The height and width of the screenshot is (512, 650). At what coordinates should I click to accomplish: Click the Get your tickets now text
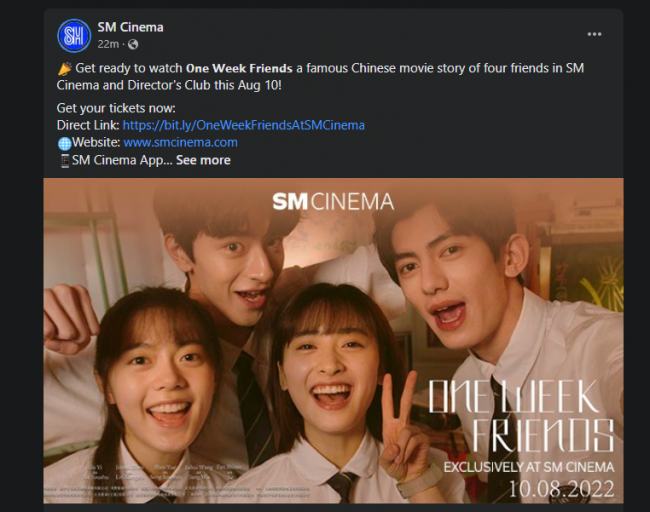[116, 108]
